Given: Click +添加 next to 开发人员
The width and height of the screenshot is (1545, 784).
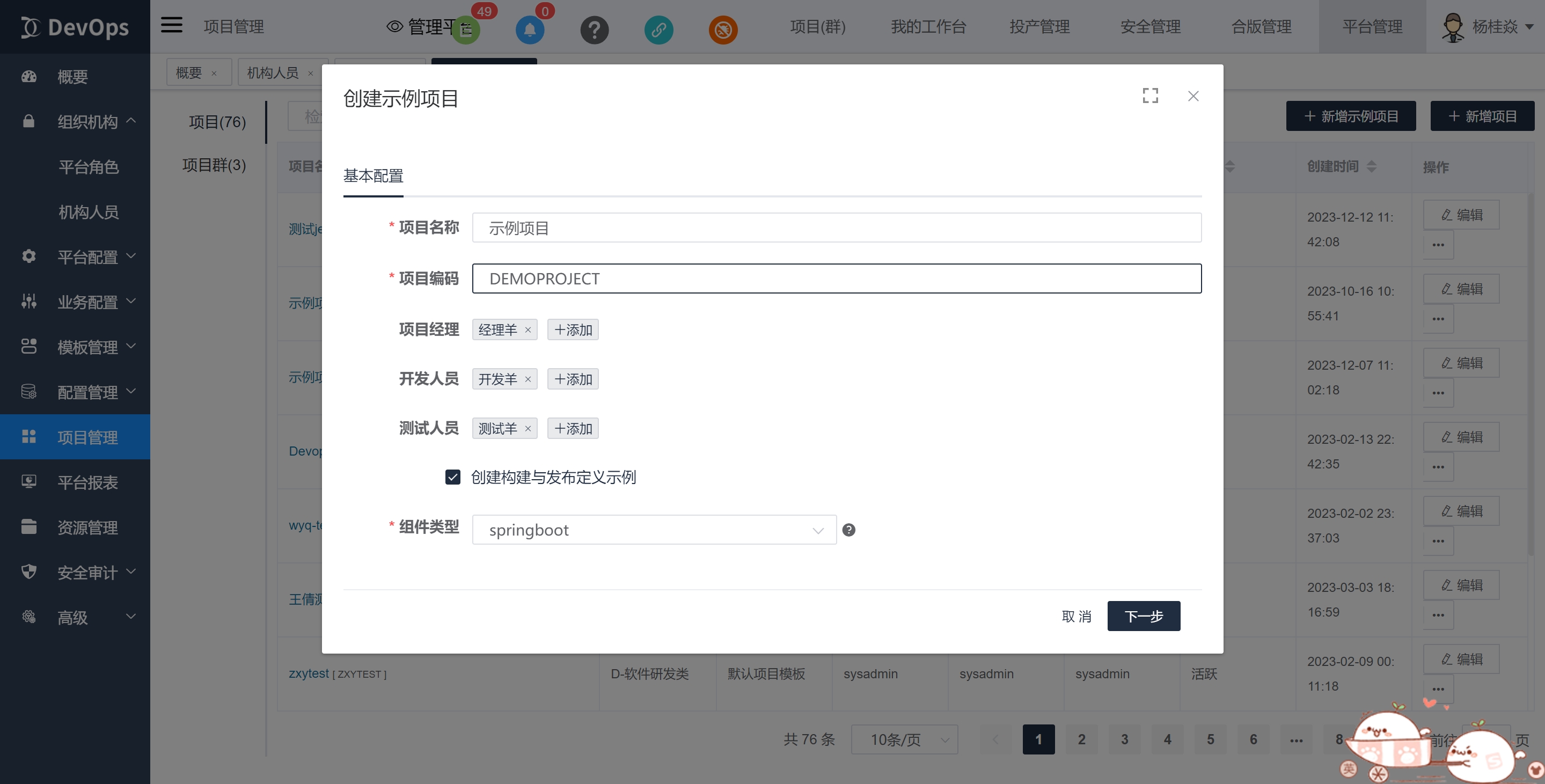Looking at the screenshot, I should (x=573, y=379).
